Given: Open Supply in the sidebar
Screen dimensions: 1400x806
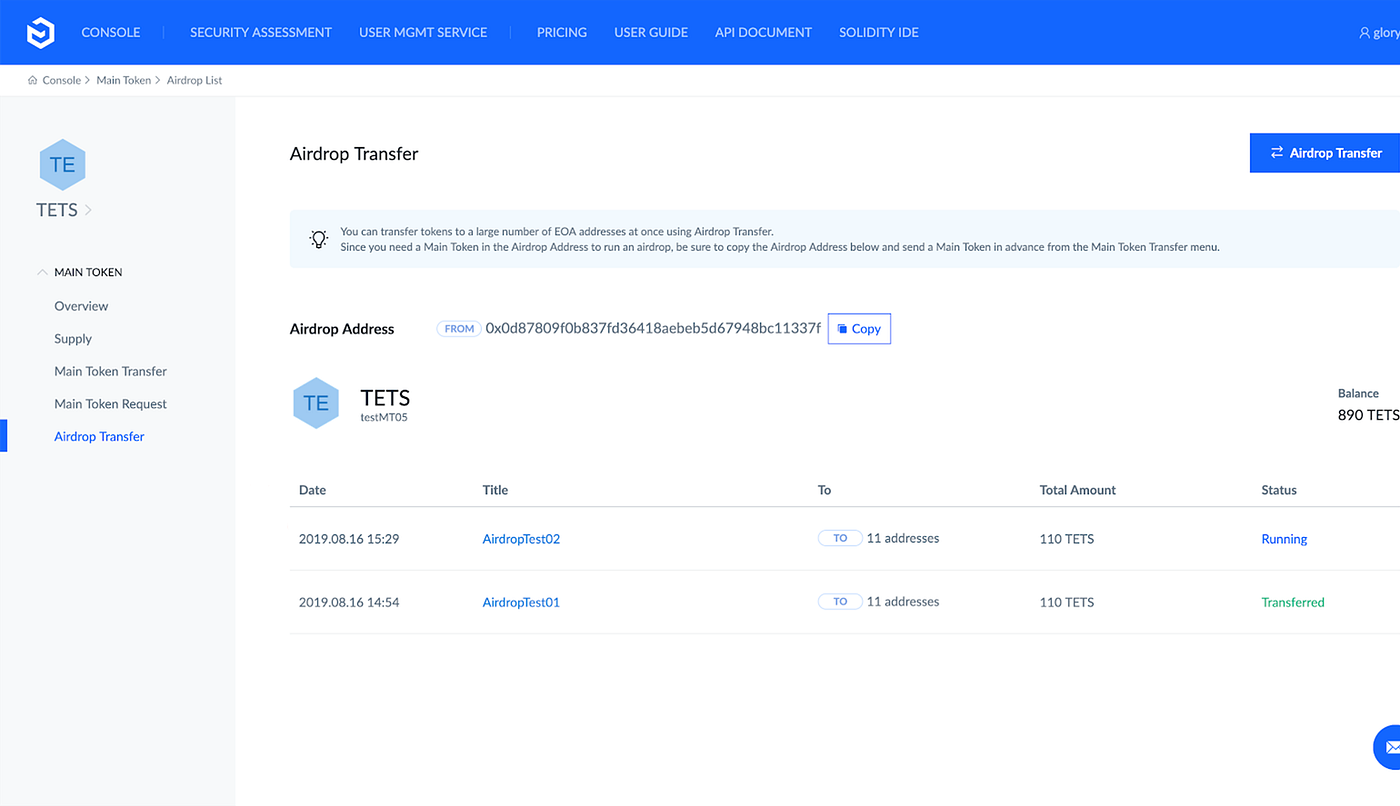Looking at the screenshot, I should 73,339.
